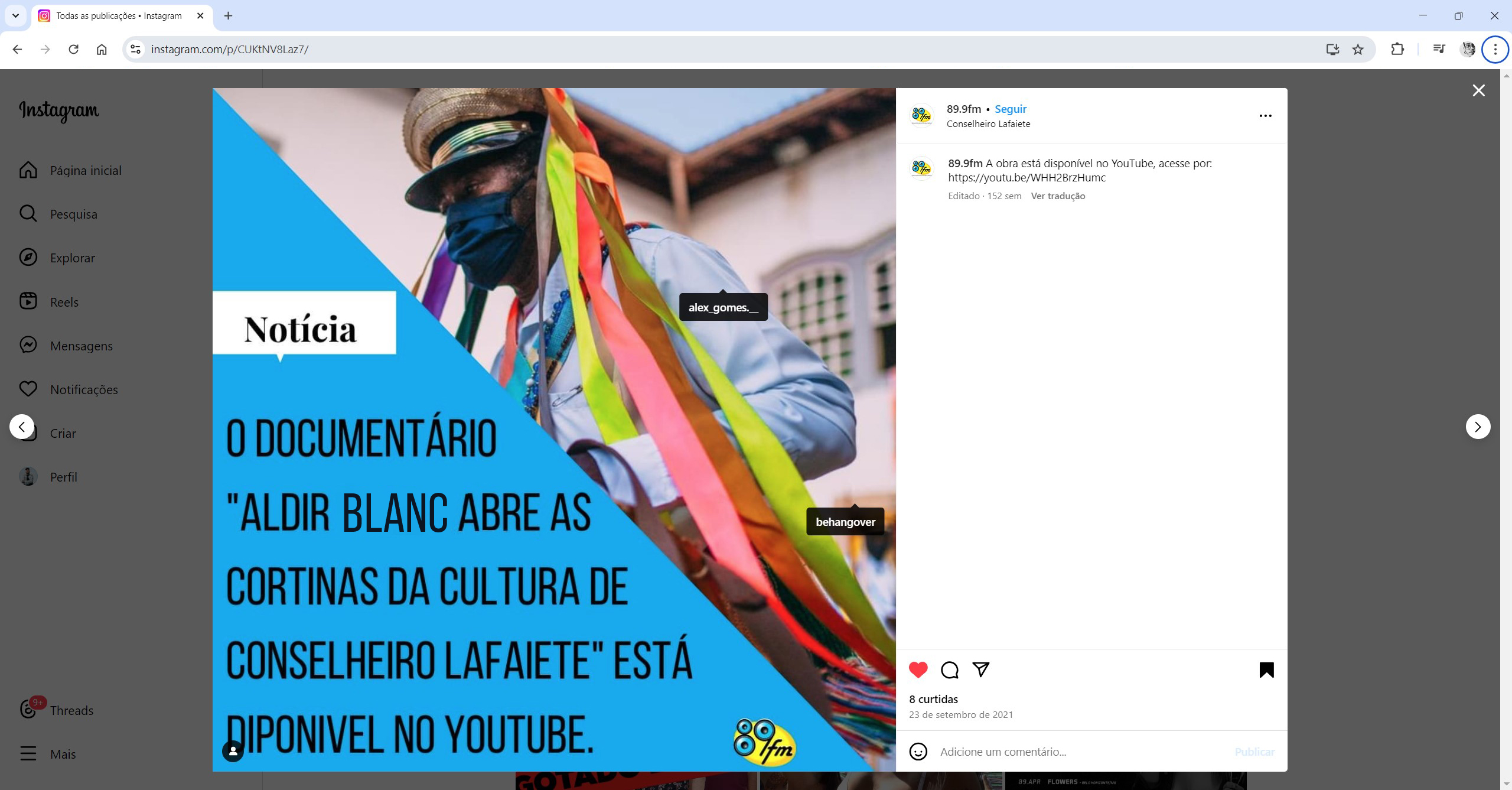
Task: Go to next post arrow
Action: [1478, 427]
